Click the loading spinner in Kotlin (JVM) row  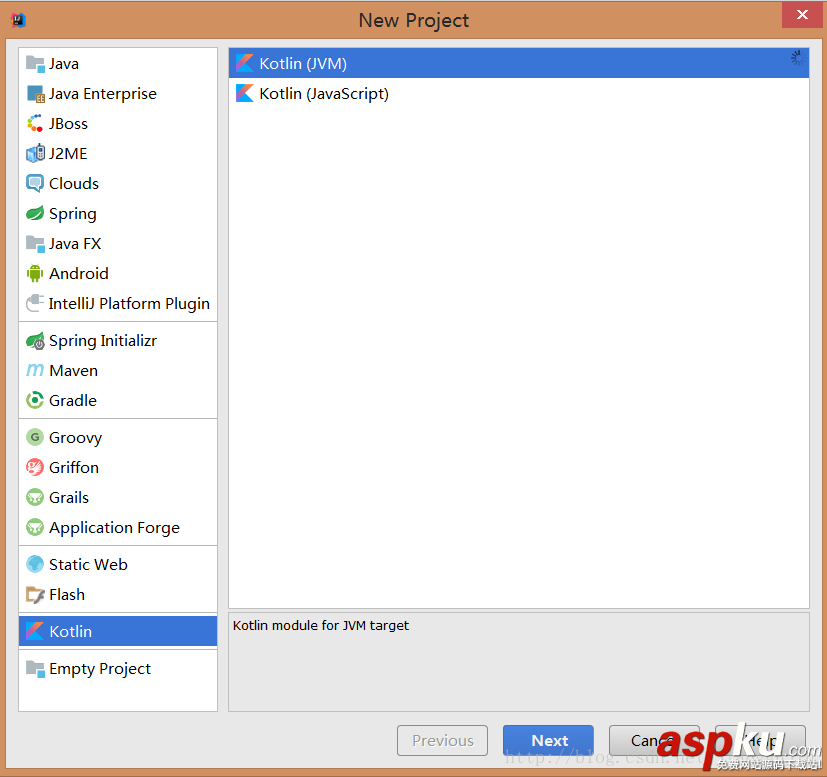pyautogui.click(x=798, y=57)
